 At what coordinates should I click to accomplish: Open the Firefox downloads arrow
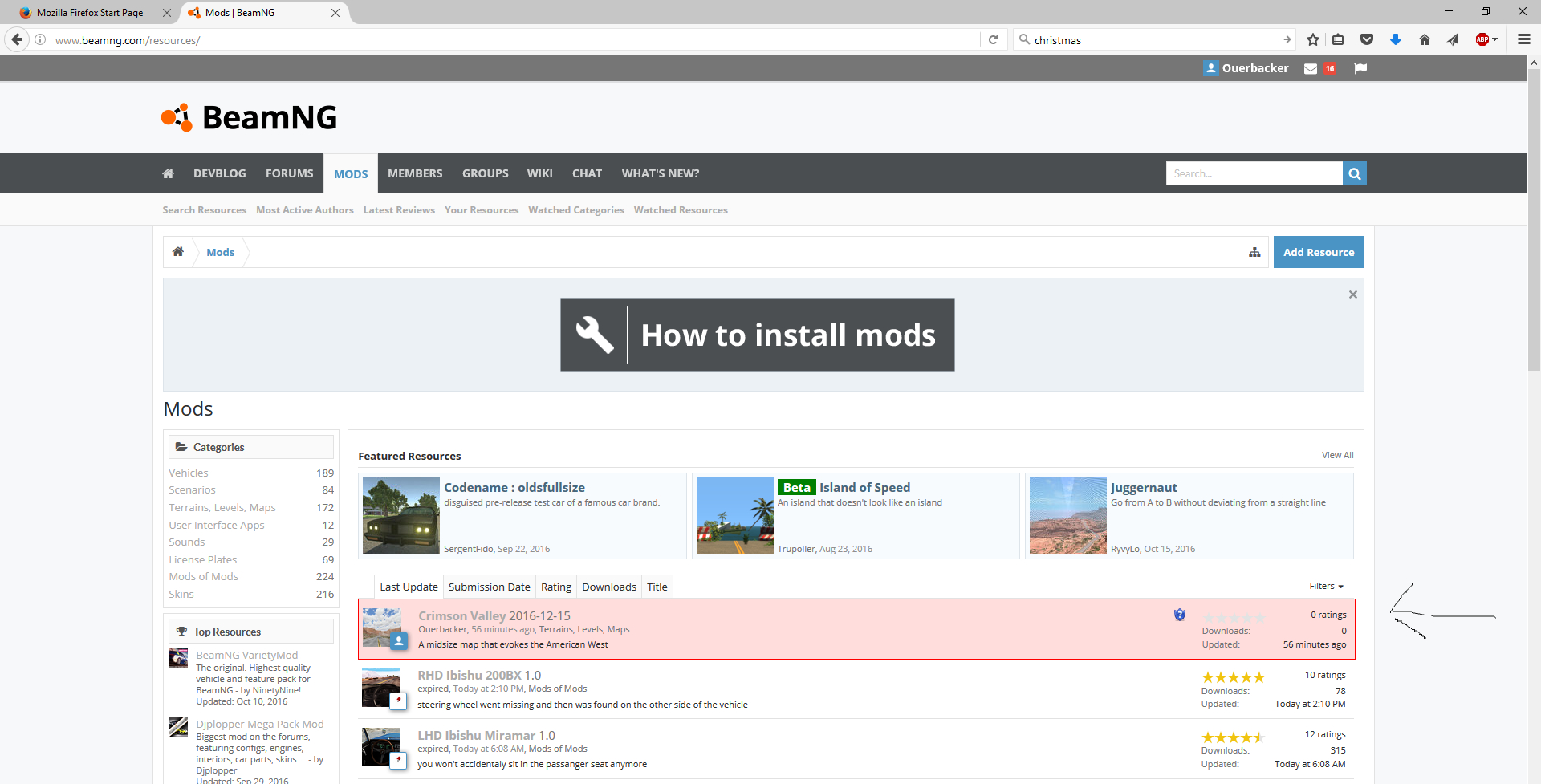pos(1396,39)
